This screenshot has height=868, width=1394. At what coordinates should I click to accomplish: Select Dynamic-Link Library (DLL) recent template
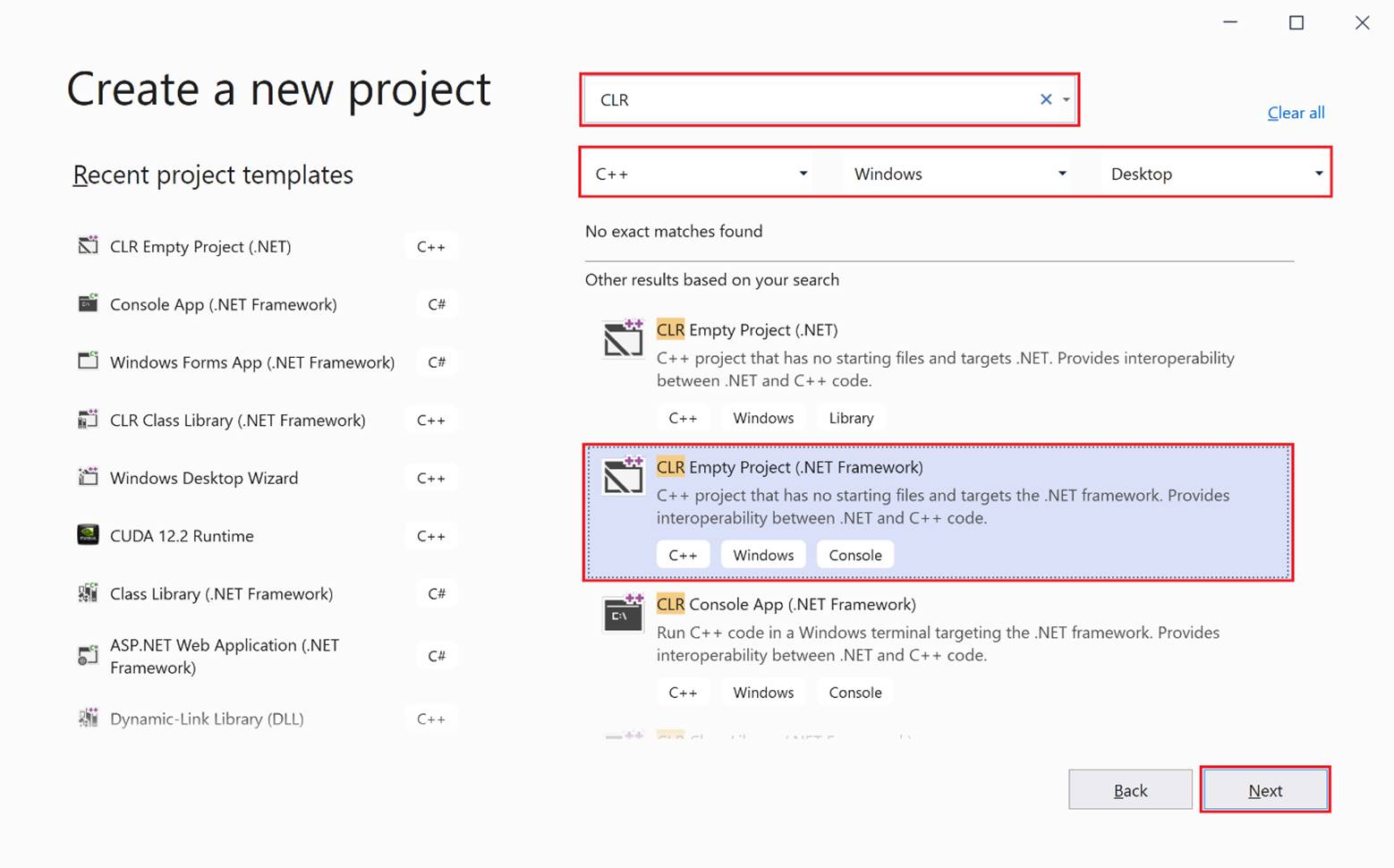207,719
